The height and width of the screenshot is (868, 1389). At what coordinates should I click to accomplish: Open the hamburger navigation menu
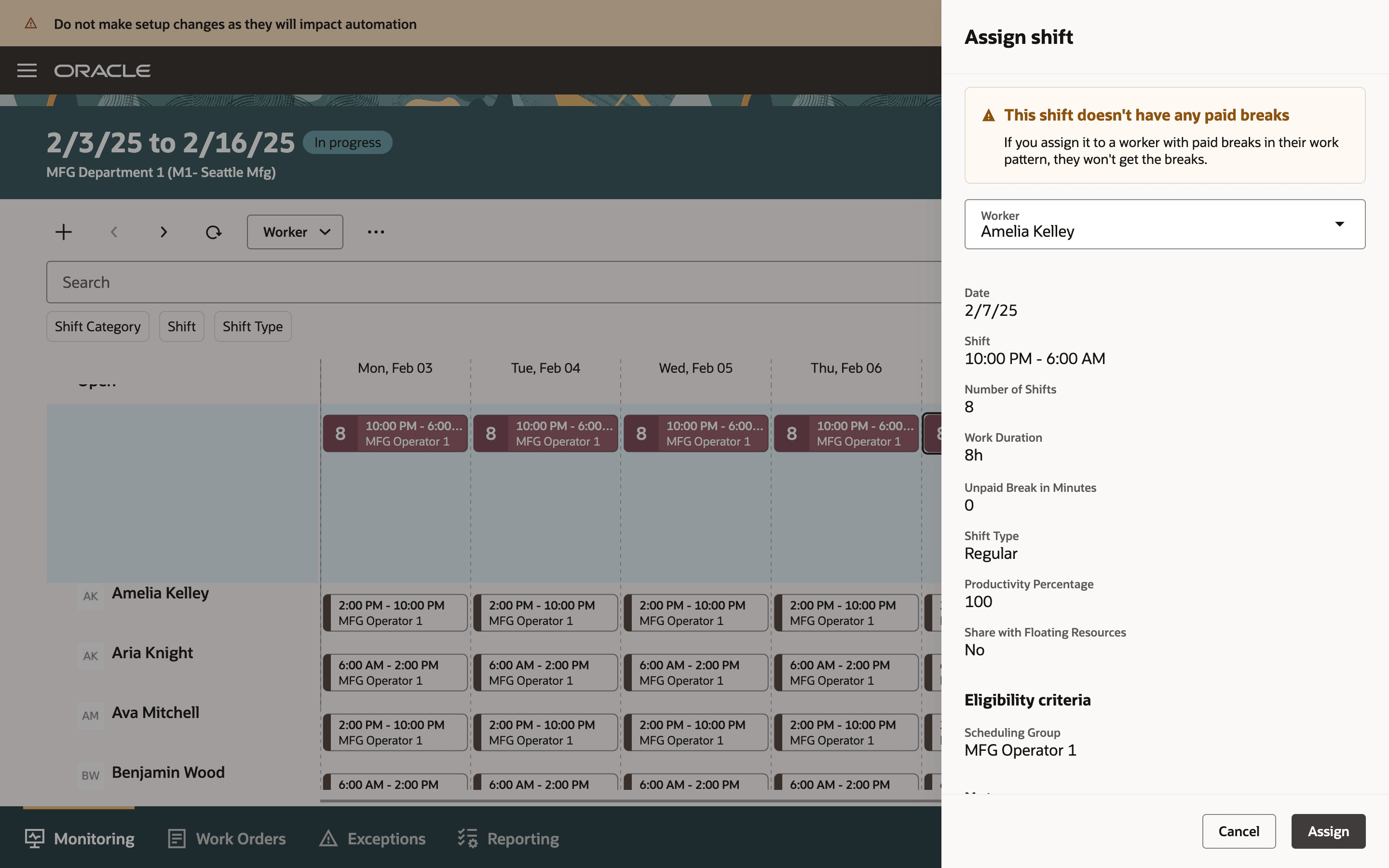(x=27, y=70)
